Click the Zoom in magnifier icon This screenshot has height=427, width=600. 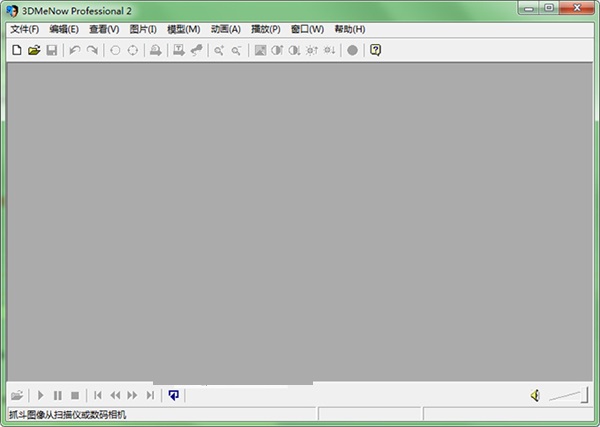tap(218, 50)
